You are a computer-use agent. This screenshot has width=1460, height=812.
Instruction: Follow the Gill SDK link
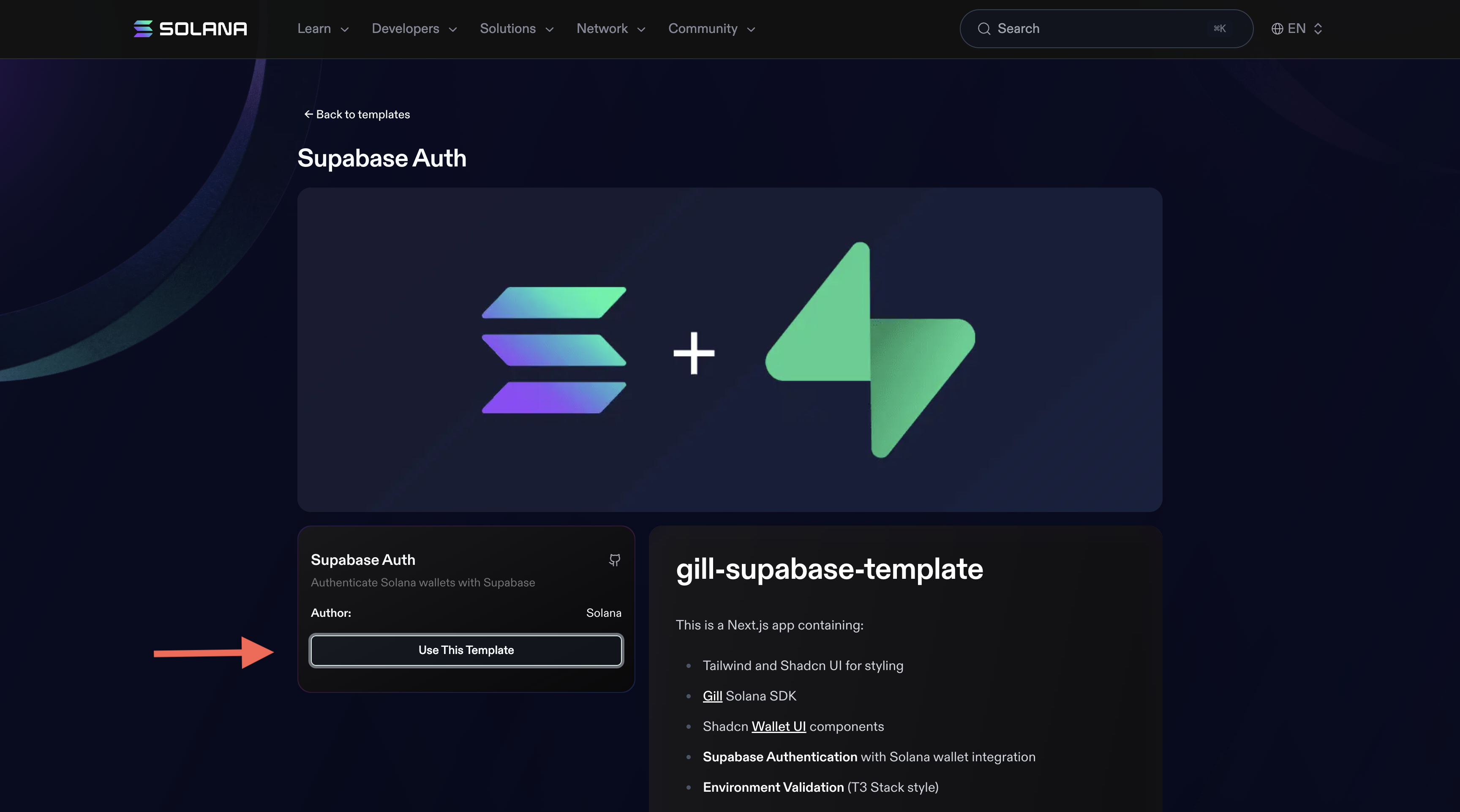coord(712,696)
